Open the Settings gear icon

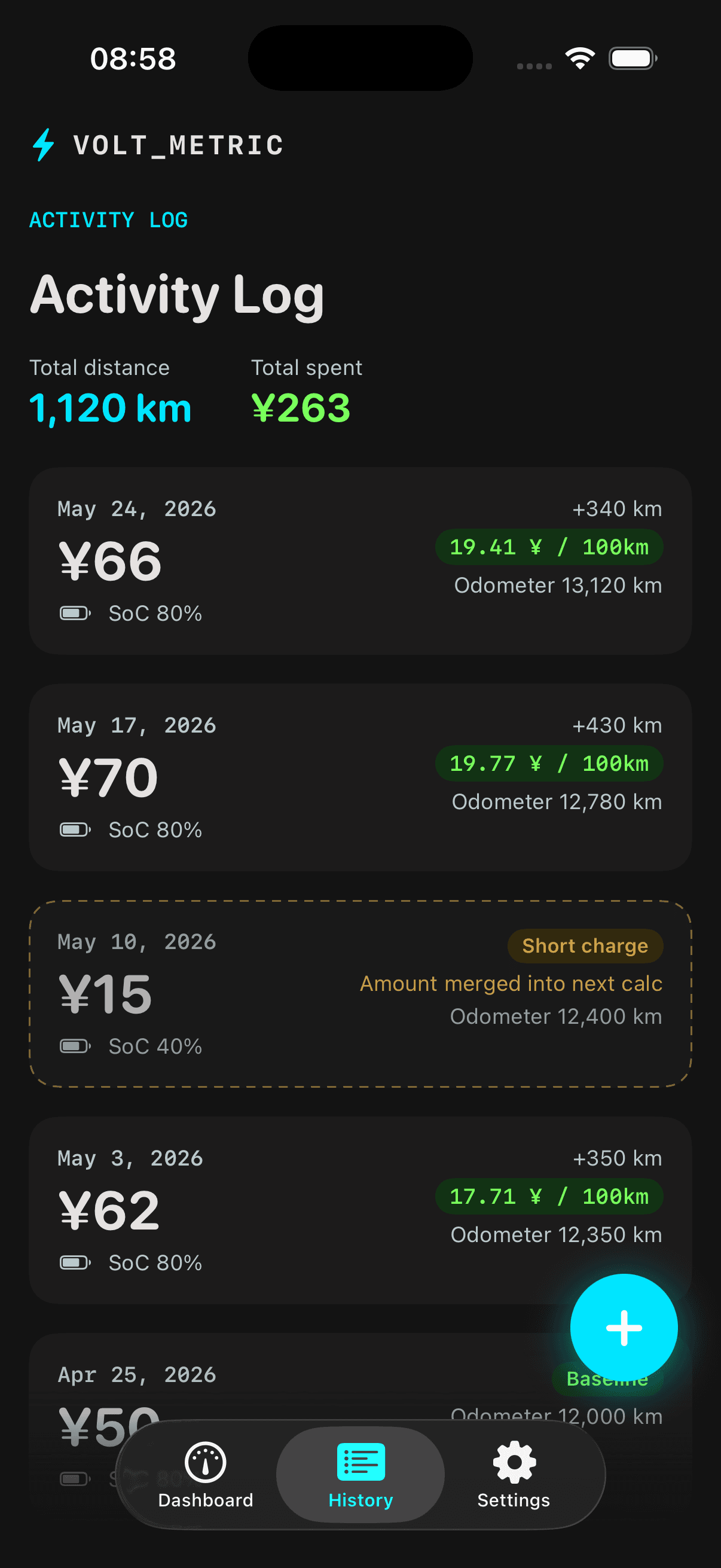[514, 1462]
